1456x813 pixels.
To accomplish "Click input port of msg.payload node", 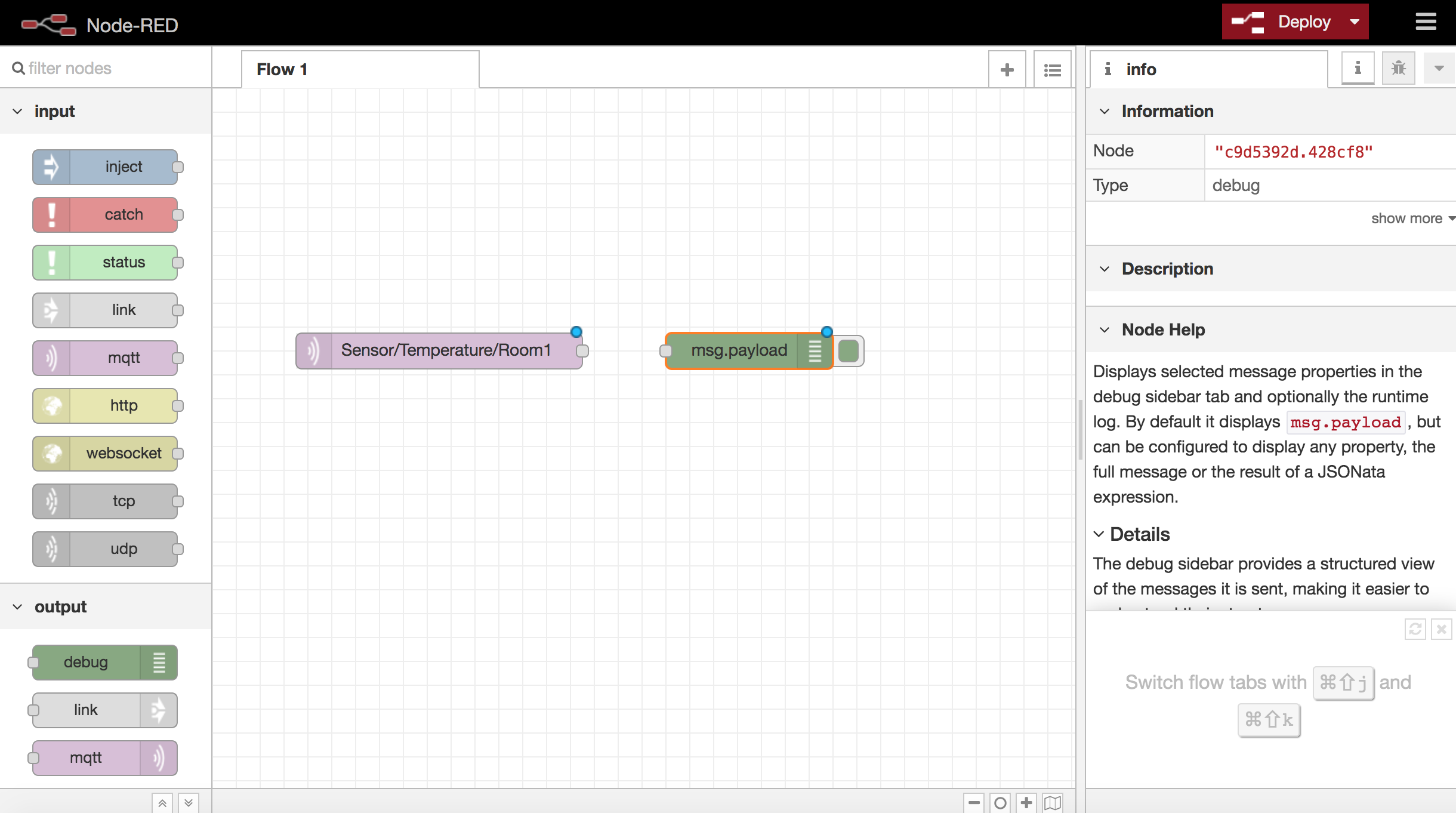I will tap(666, 351).
